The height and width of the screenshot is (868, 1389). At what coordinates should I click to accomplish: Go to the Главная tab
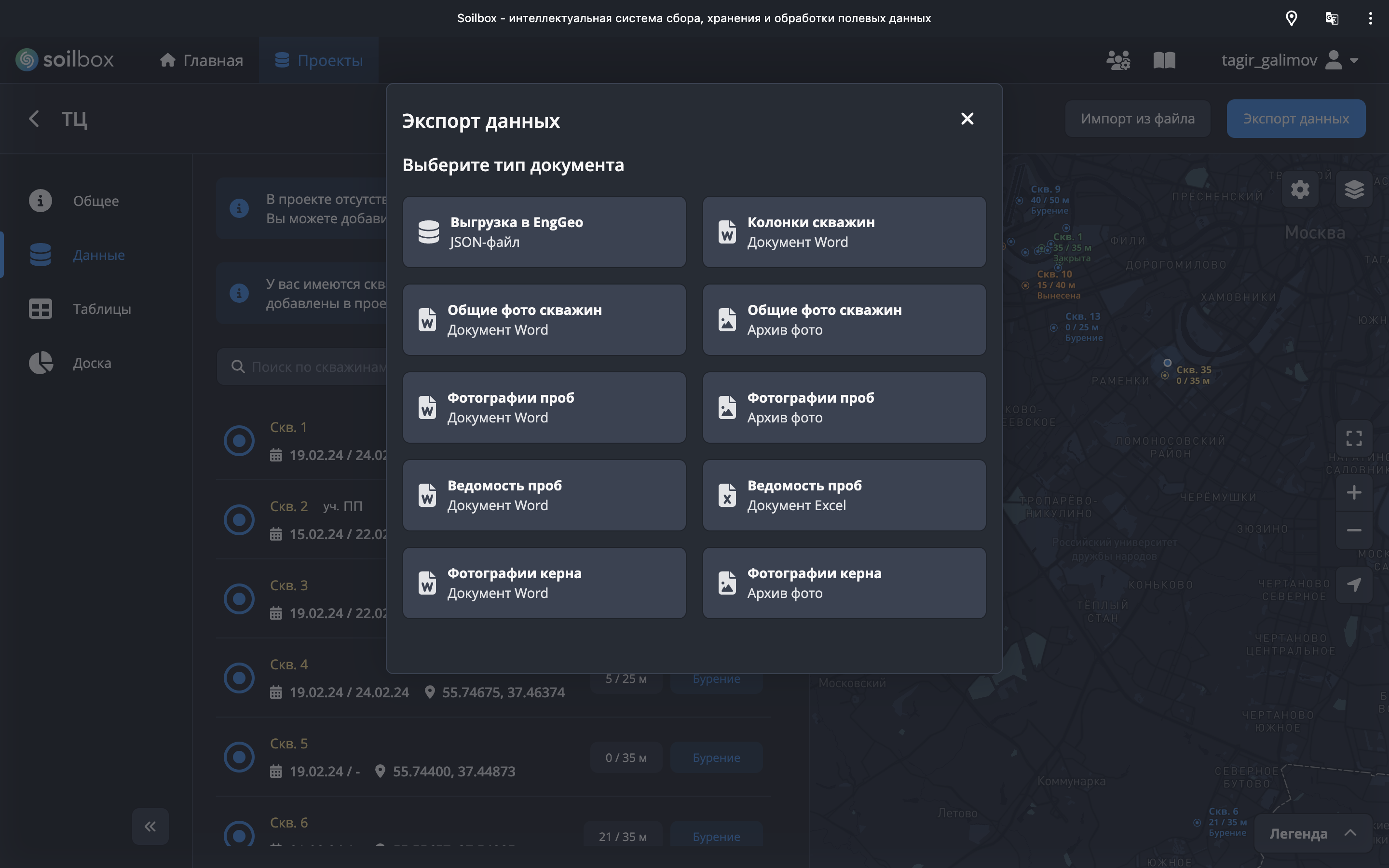202,60
